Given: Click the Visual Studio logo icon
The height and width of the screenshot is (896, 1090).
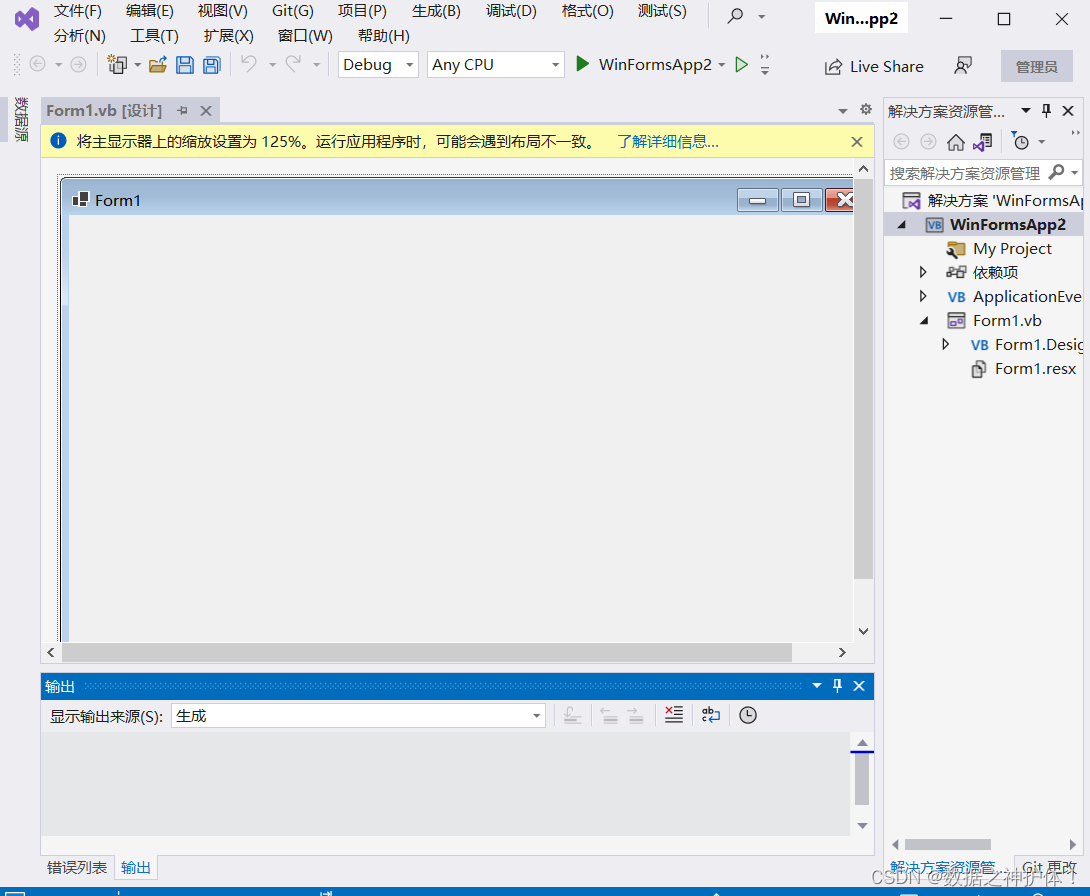Looking at the screenshot, I should point(27,19).
